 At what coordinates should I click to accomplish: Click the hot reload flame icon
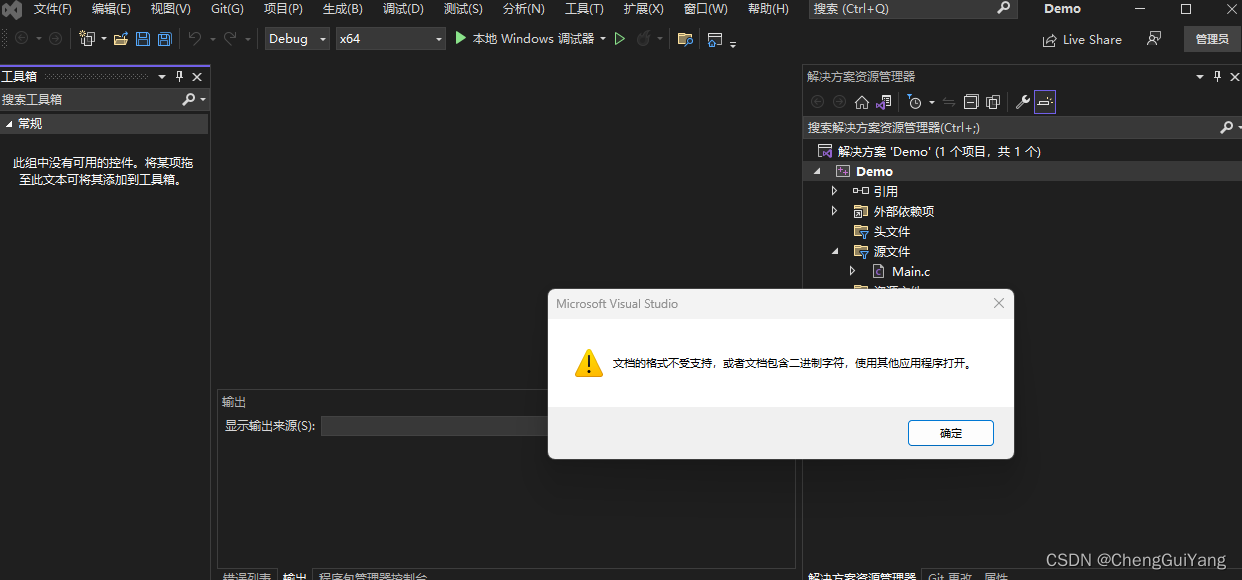(x=644, y=39)
